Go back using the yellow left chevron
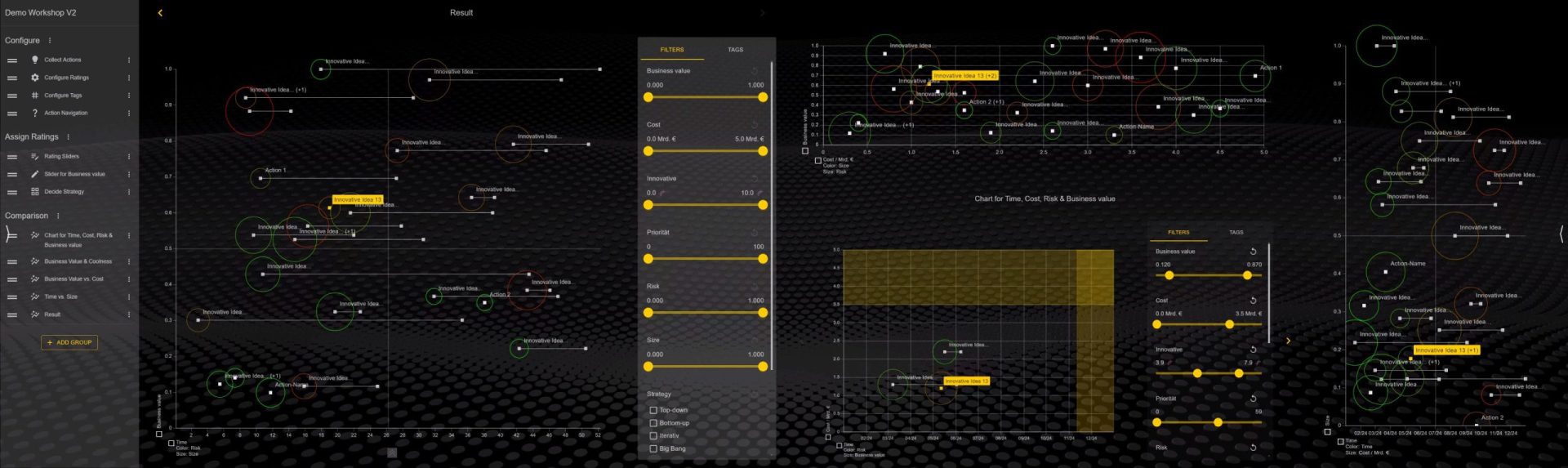This screenshot has width=1568, height=468. (x=160, y=13)
